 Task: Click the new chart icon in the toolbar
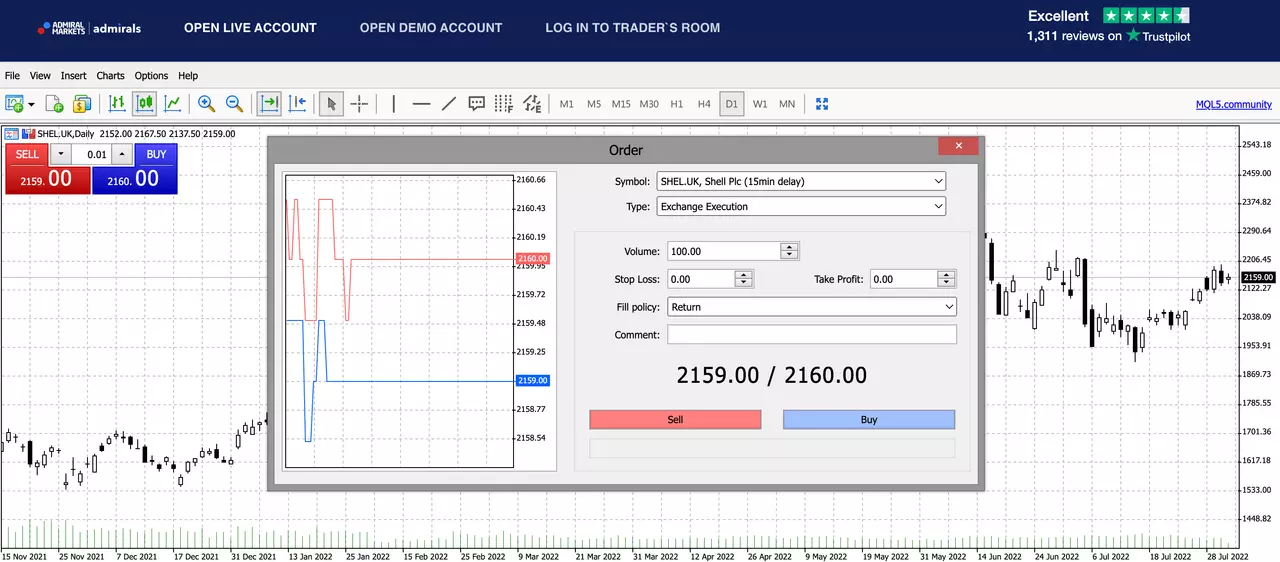click(x=14, y=103)
